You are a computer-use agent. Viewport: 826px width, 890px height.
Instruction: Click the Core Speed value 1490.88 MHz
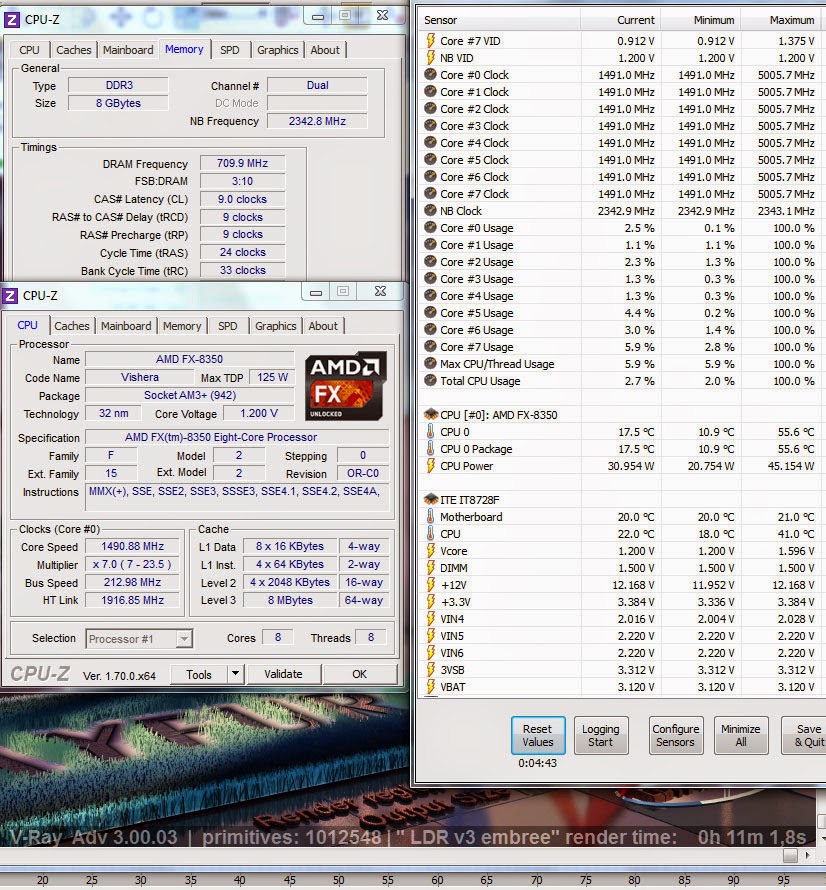point(132,546)
